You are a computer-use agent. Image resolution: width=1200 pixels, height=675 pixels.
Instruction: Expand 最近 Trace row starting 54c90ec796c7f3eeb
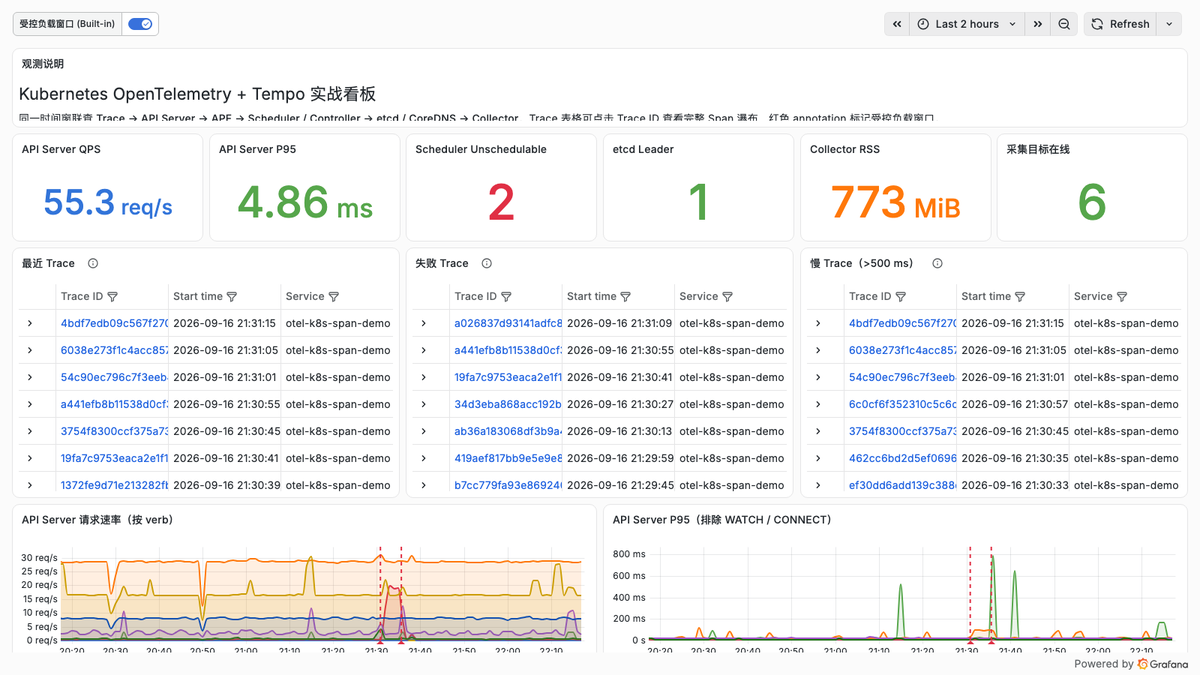point(30,378)
